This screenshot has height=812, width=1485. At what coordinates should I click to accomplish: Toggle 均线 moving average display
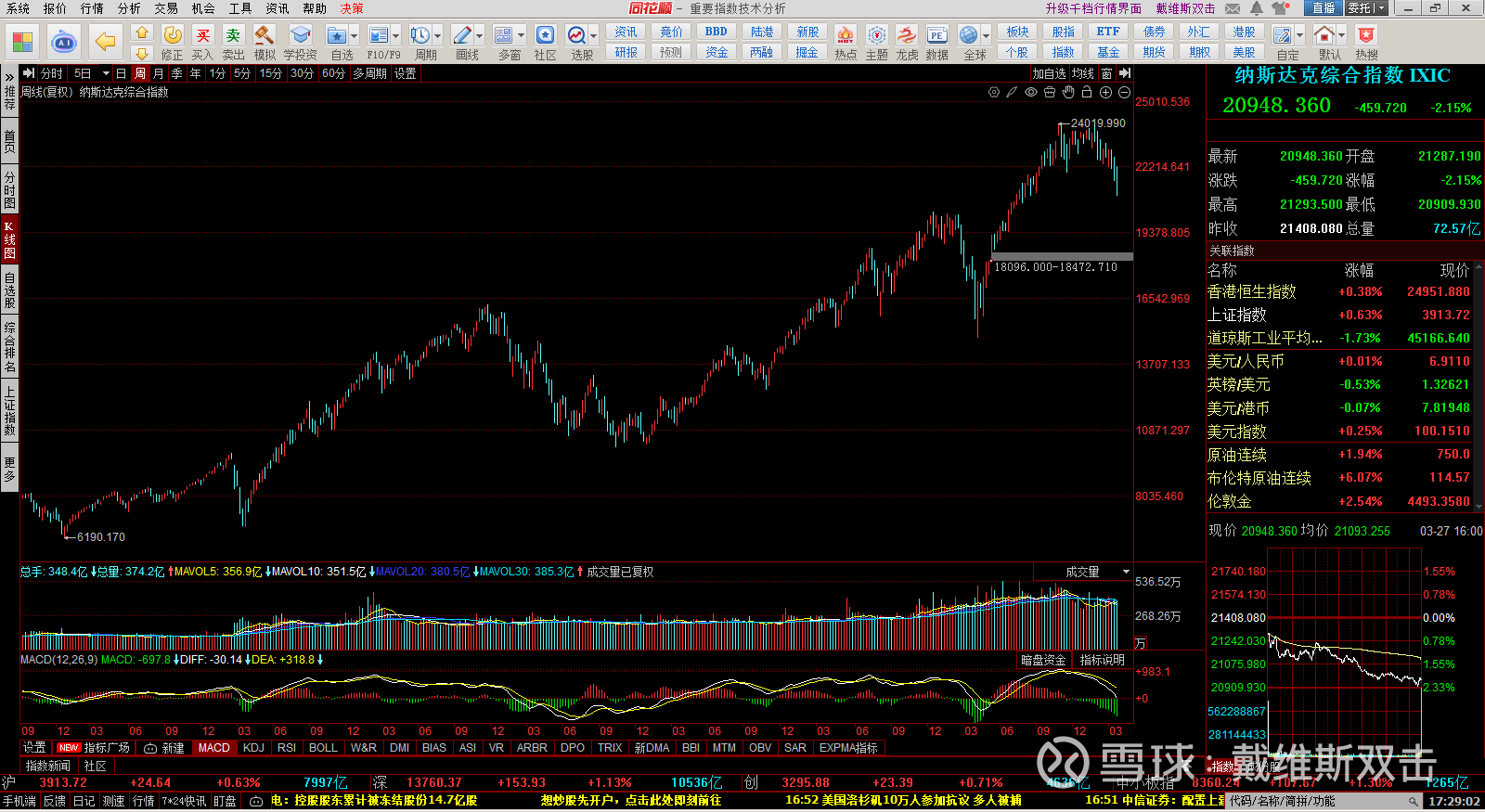pyautogui.click(x=1083, y=73)
